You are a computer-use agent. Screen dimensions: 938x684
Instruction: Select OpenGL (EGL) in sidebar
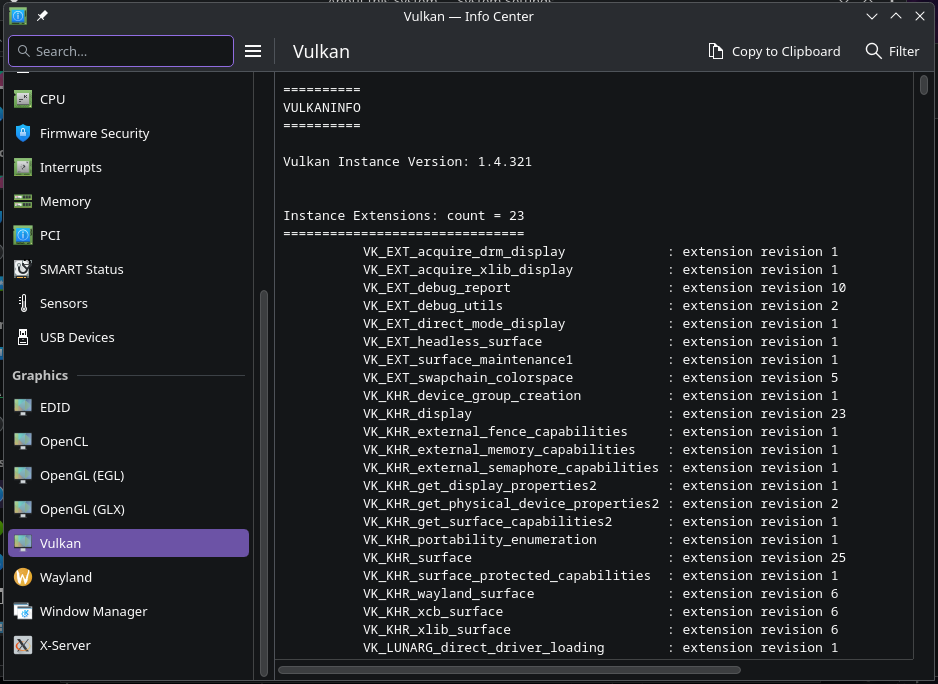(x=82, y=475)
